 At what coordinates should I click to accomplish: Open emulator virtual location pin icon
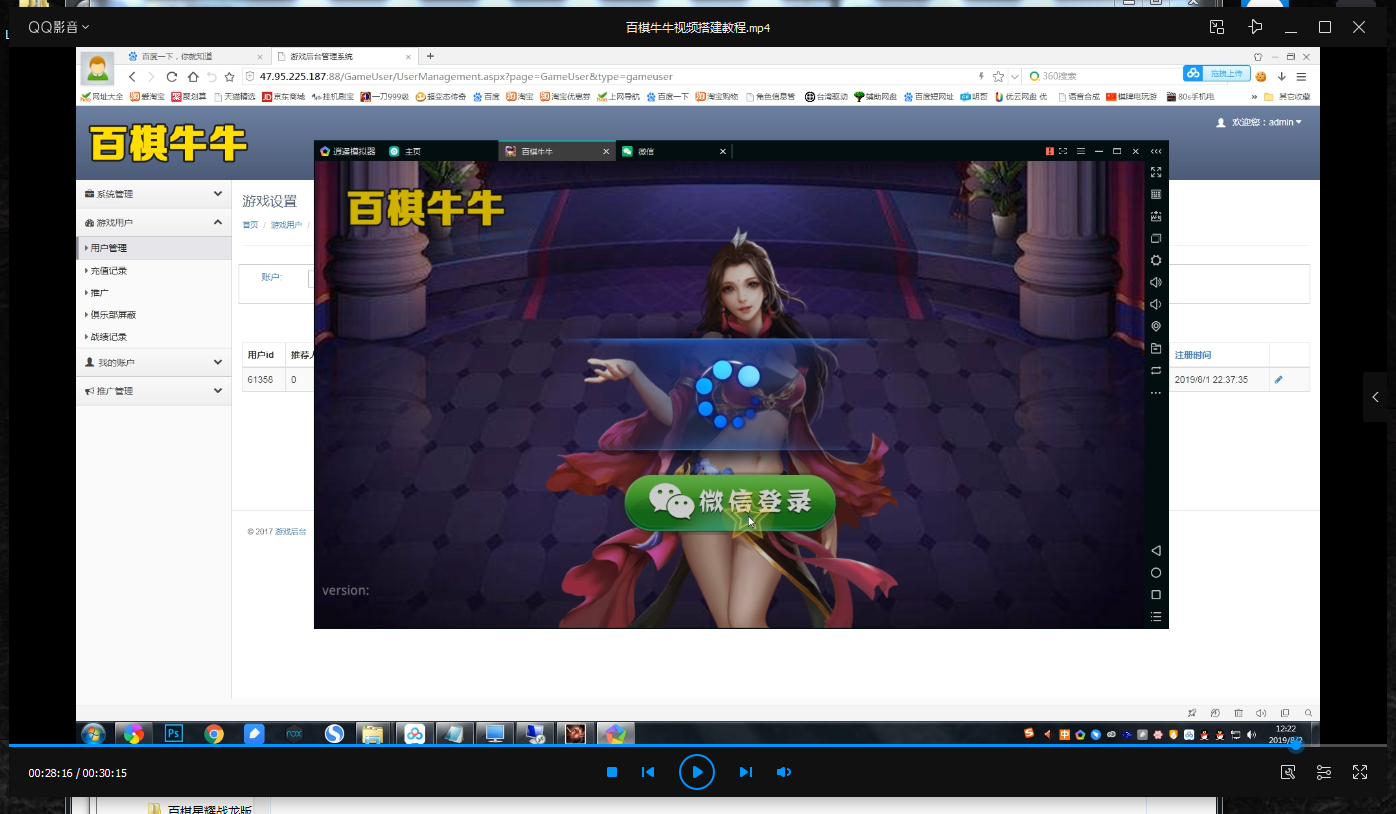(1156, 326)
